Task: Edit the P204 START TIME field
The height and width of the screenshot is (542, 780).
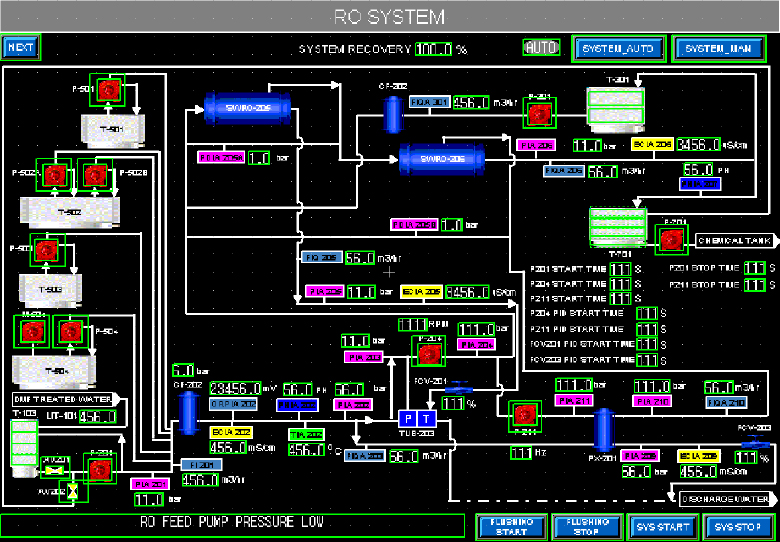Action: pos(620,284)
